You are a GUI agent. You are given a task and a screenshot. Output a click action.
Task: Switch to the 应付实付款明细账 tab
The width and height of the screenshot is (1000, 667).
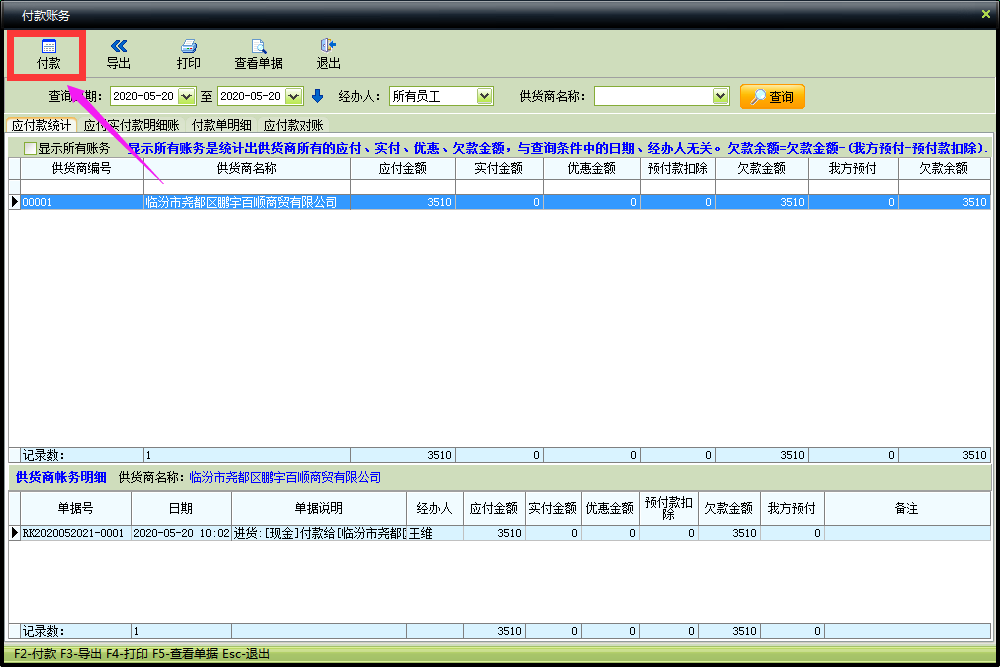(131, 125)
